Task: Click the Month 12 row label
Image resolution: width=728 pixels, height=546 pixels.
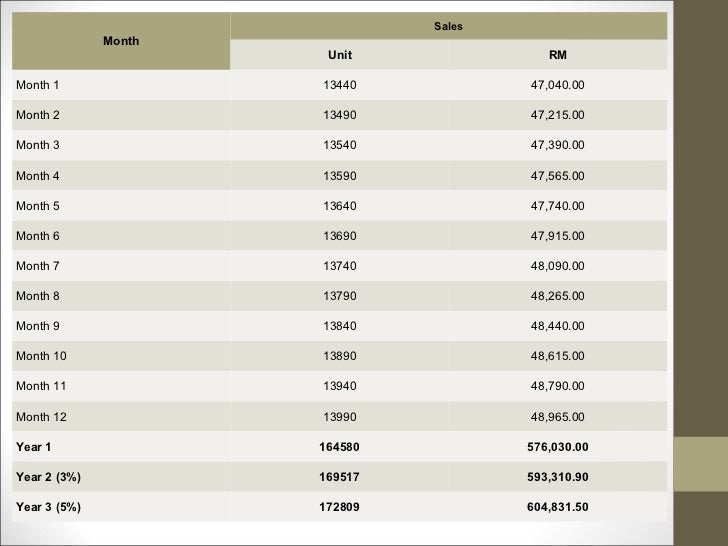Action: coord(41,417)
